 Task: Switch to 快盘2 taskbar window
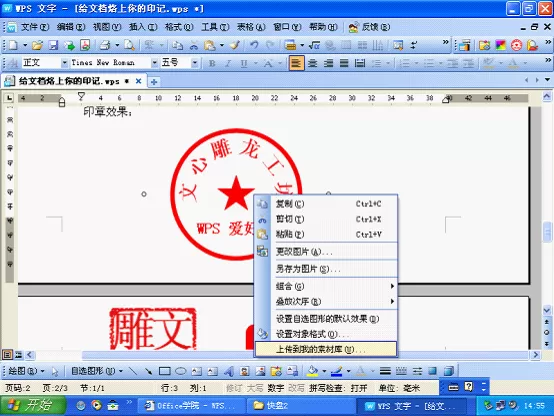[x=302, y=406]
